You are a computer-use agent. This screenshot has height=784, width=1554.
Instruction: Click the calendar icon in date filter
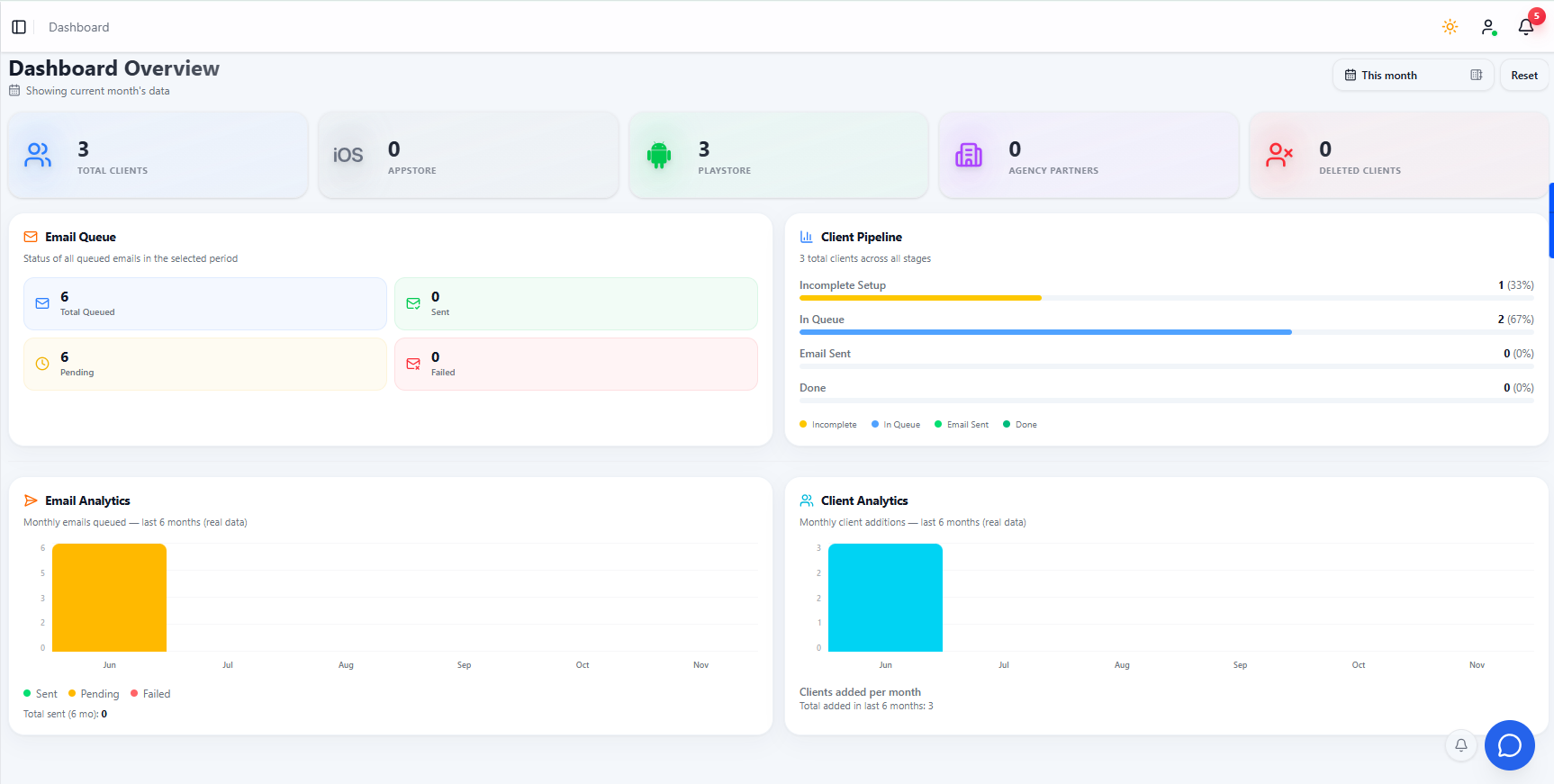tap(1350, 76)
